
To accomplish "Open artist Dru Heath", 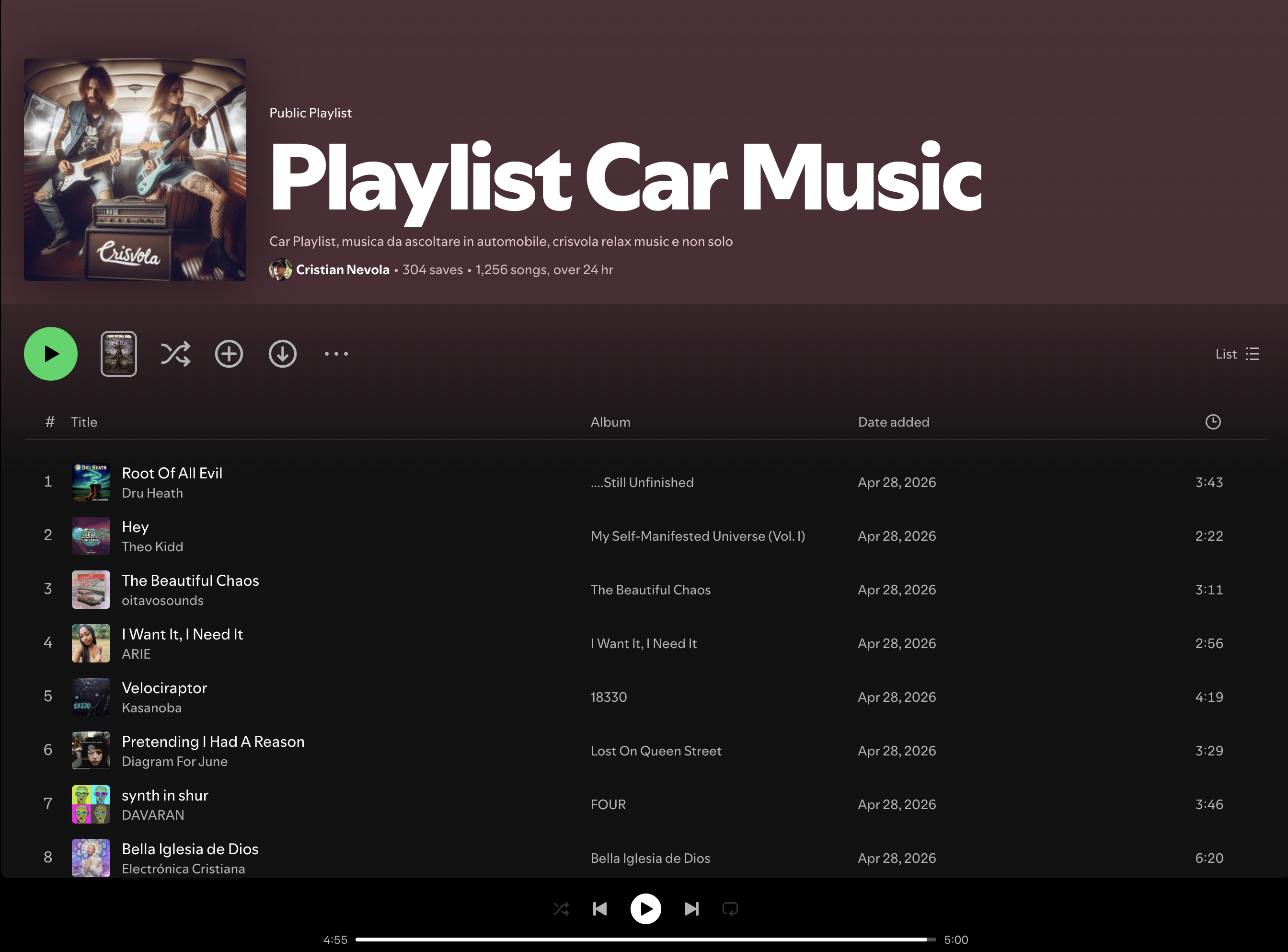I will tap(152, 493).
